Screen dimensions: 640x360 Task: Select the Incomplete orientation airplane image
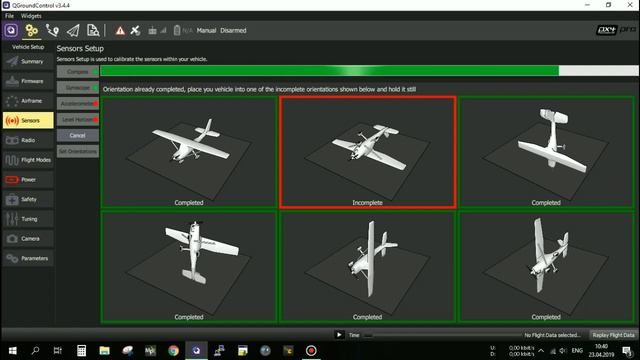click(x=368, y=152)
